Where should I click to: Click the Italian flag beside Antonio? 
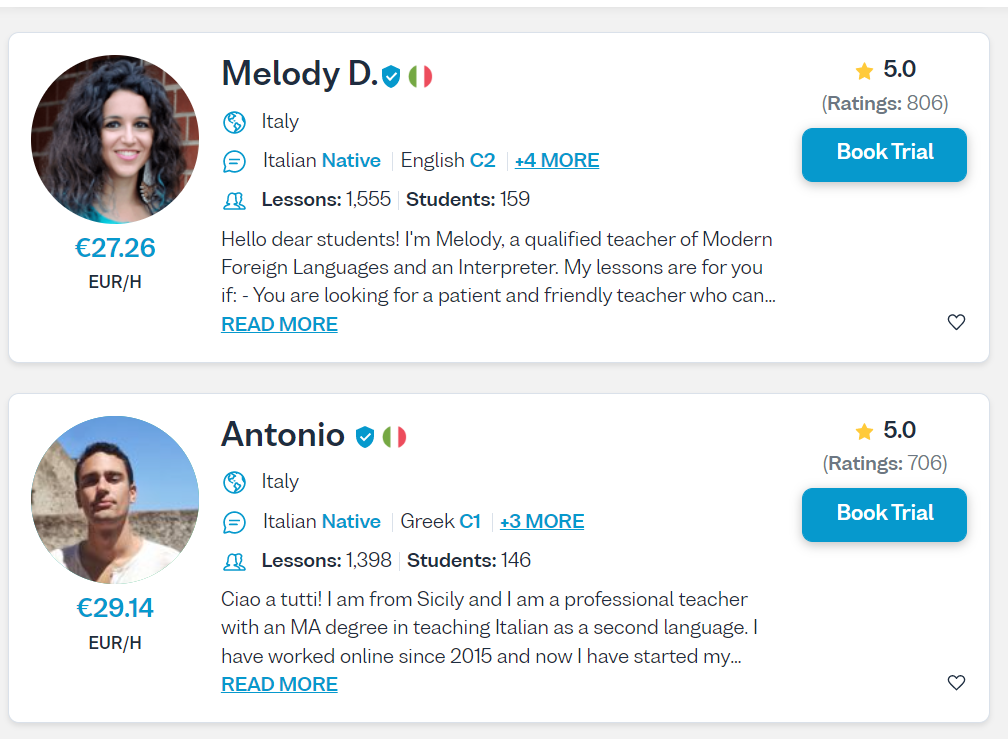tap(395, 437)
